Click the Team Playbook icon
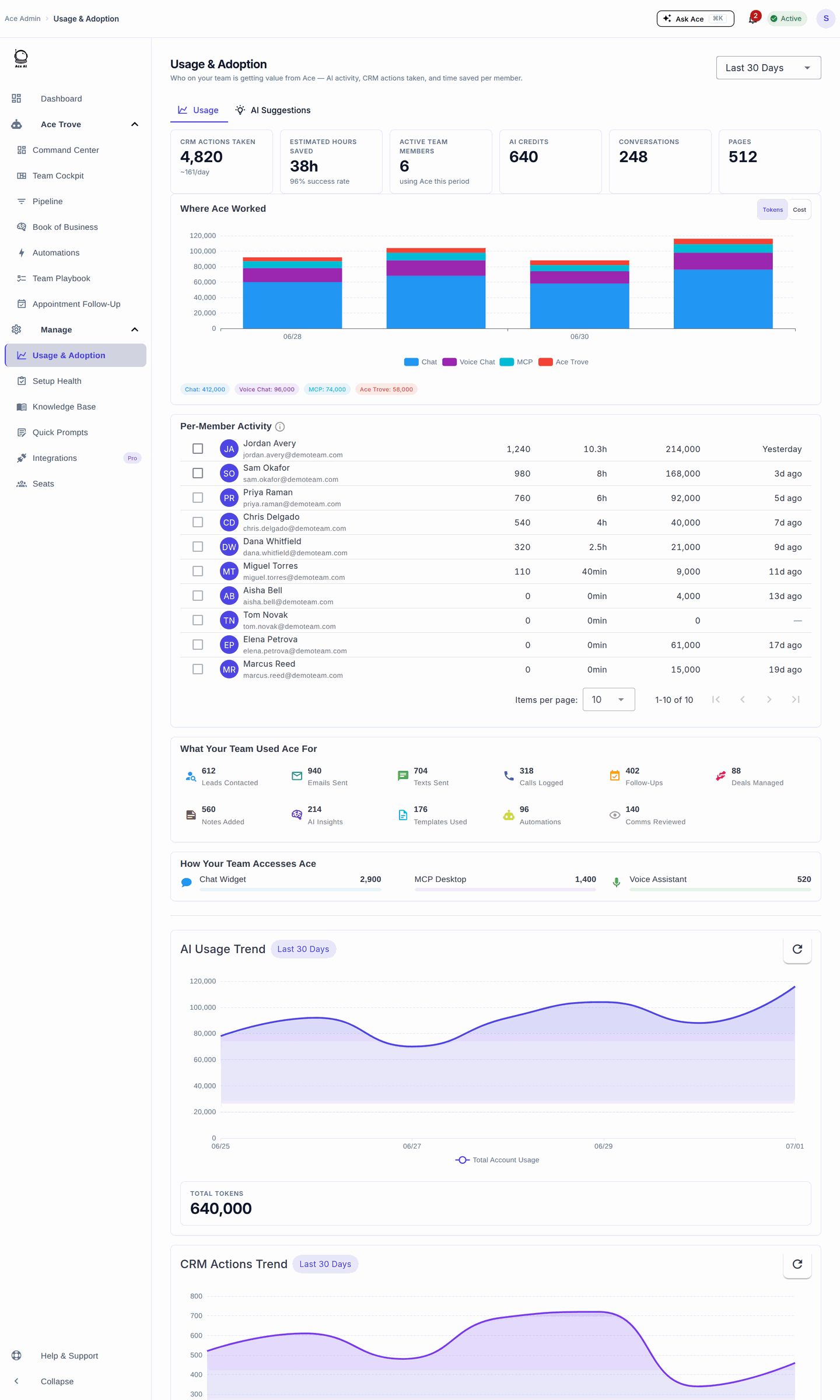Image resolution: width=840 pixels, height=1400 pixels. 22,278
